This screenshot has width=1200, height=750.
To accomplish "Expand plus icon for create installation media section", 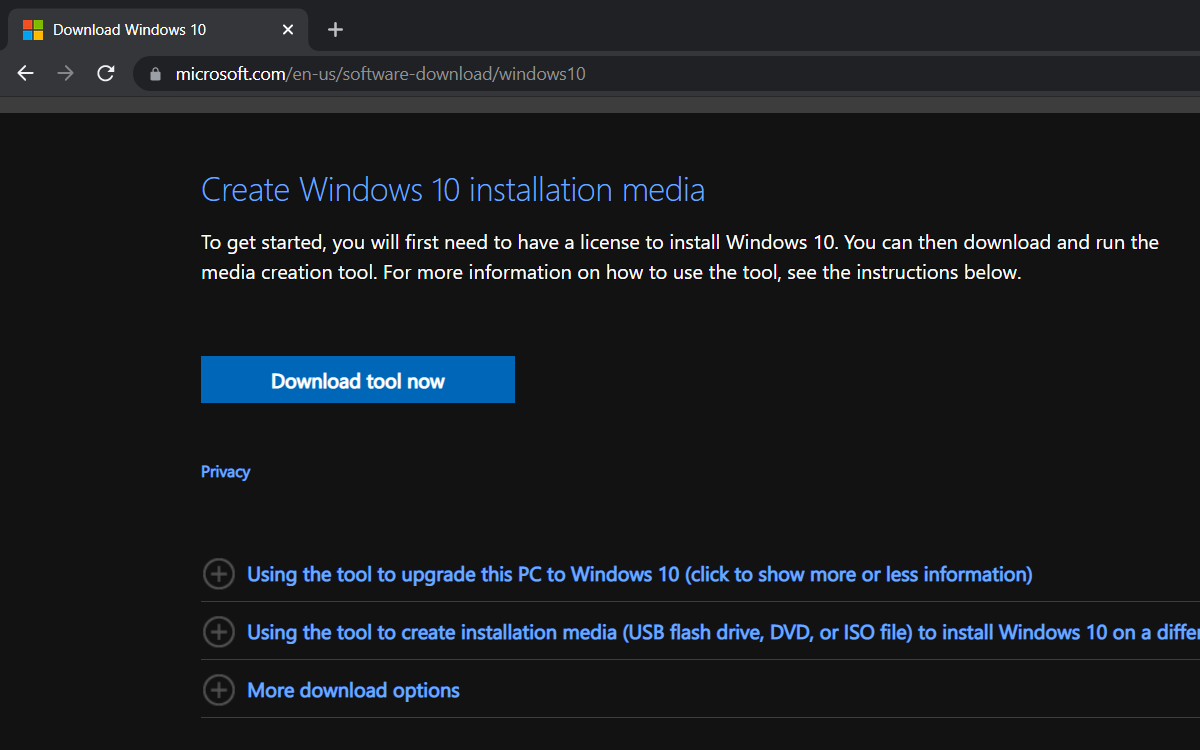I will [218, 632].
